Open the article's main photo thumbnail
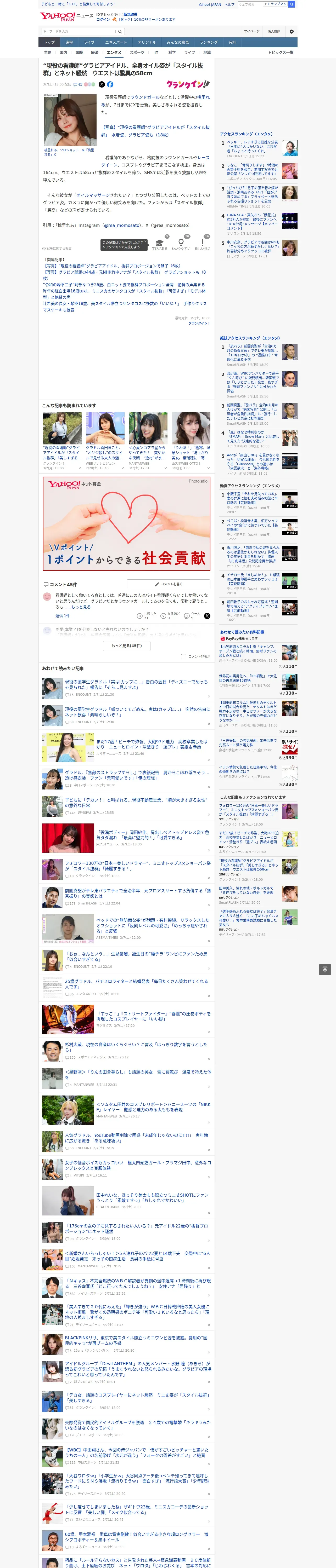Screen dimensions: 336x1568 tap(70, 120)
